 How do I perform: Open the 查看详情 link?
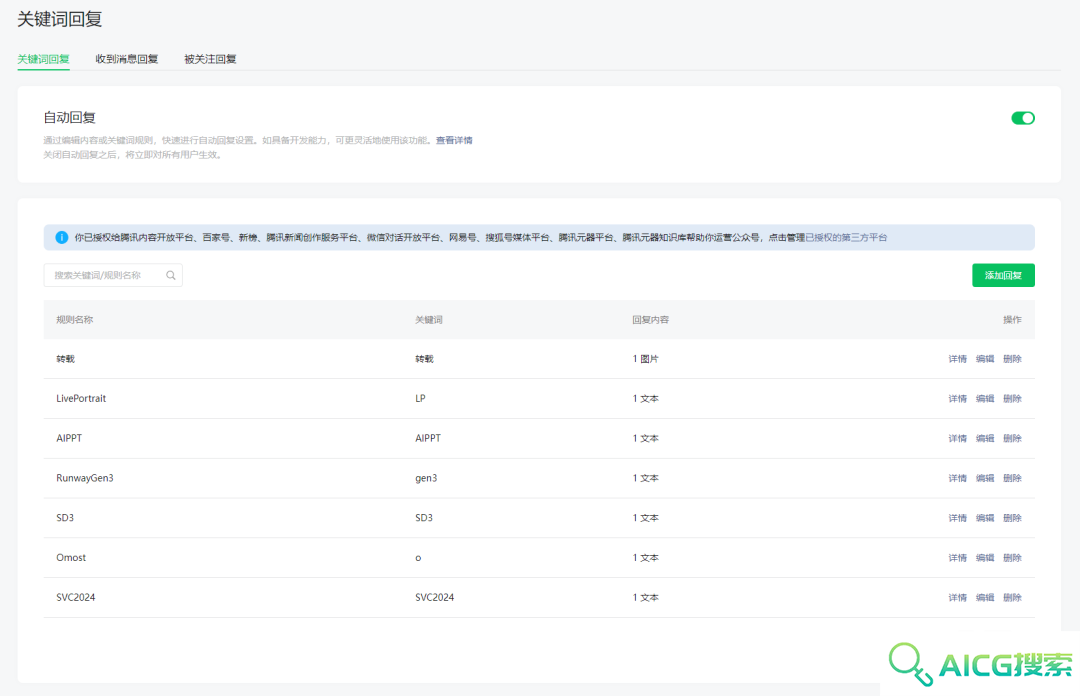[x=454, y=140]
